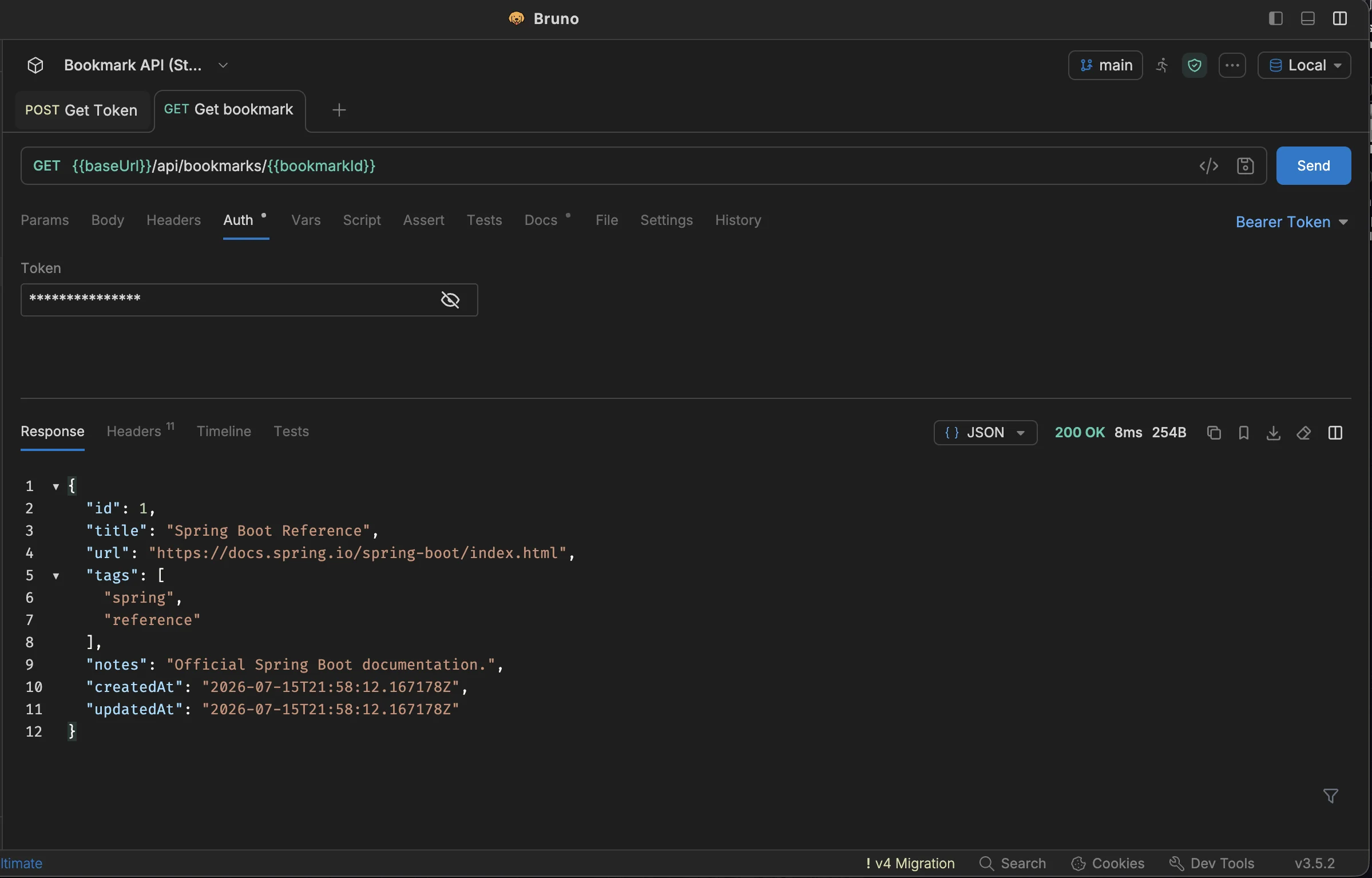Click the generate code icon in URL bar
This screenshot has height=878, width=1372.
[x=1208, y=166]
